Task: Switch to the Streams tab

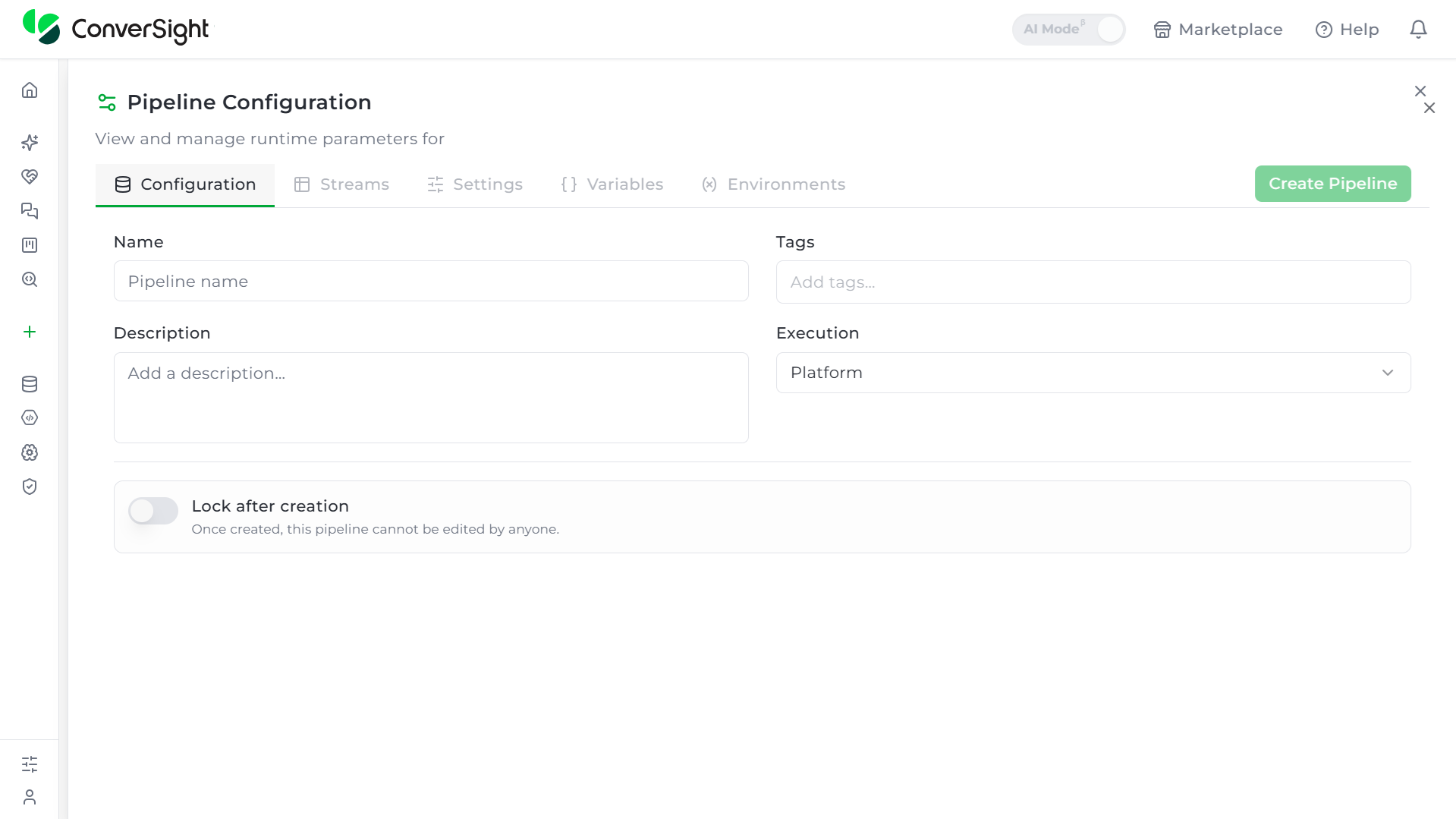Action: tap(341, 184)
